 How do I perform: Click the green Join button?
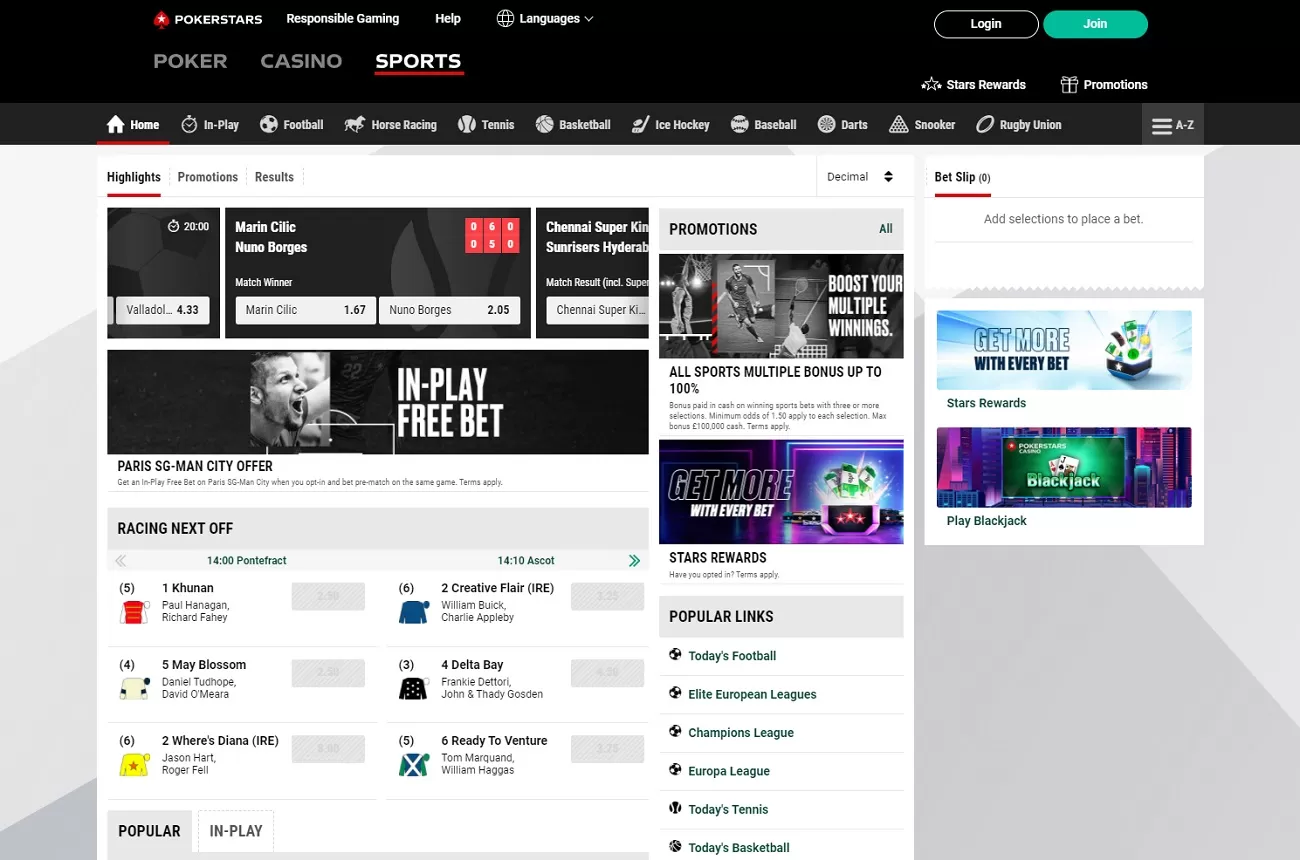[1095, 24]
